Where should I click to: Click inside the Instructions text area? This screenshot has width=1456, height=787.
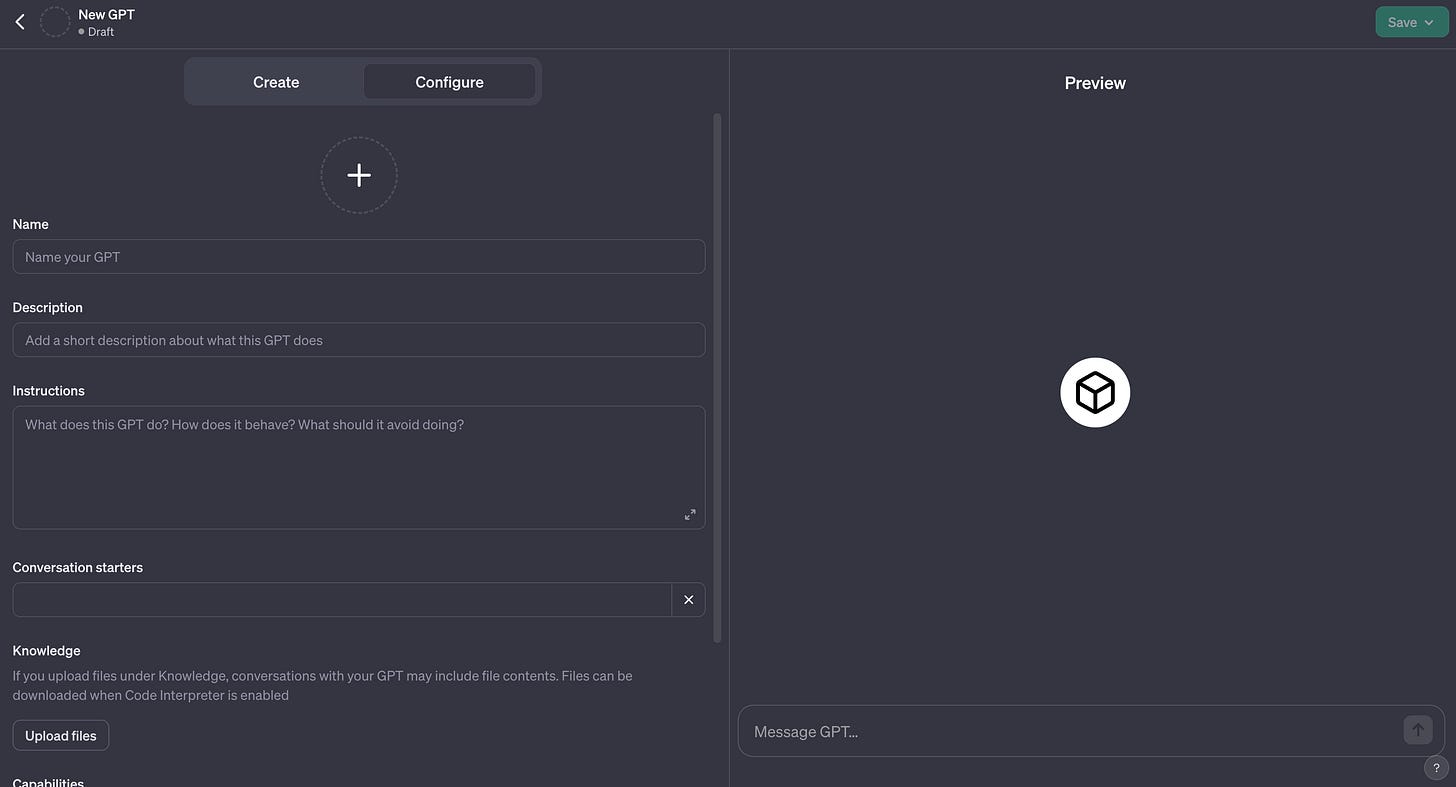(x=359, y=467)
